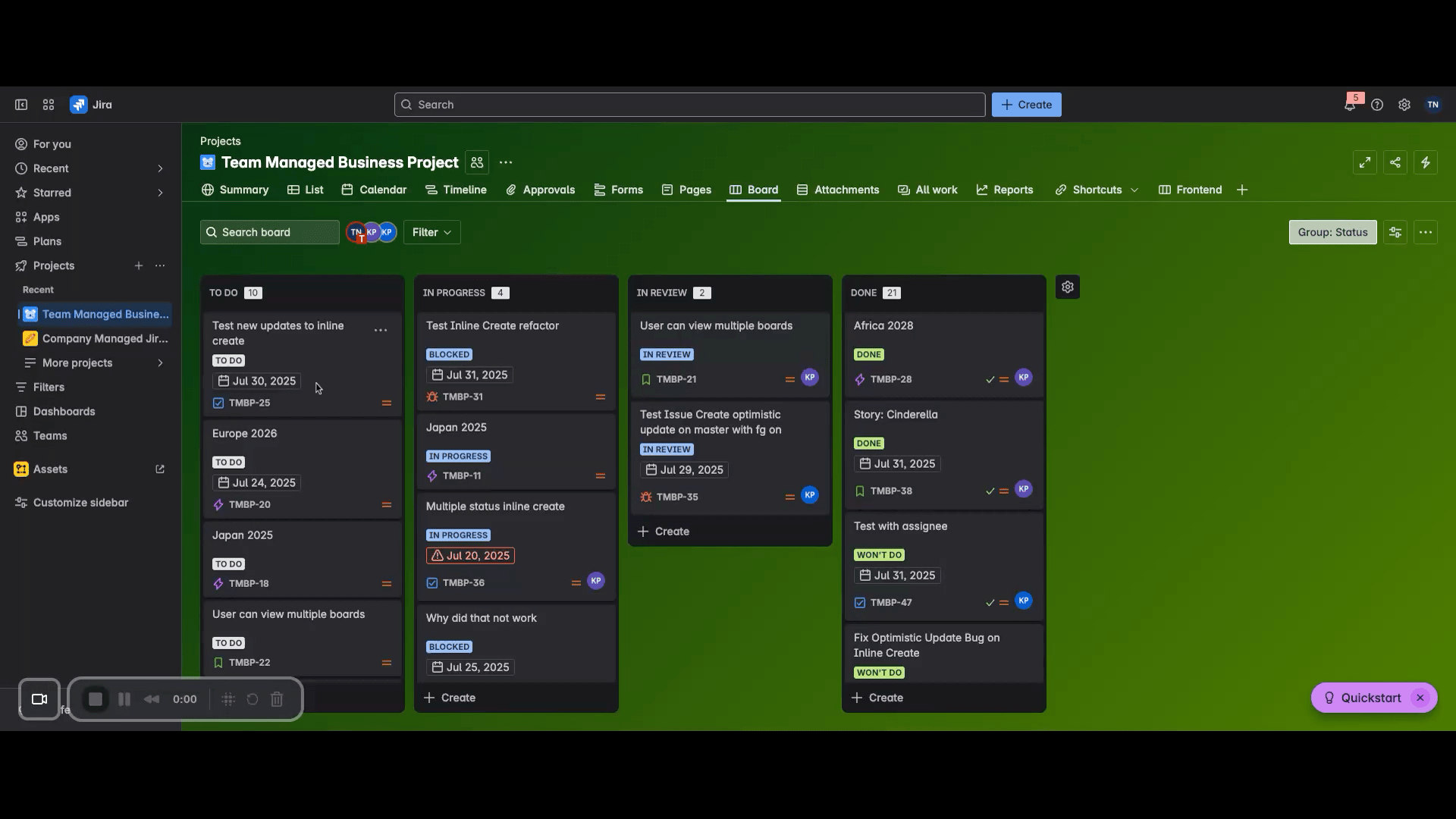The width and height of the screenshot is (1456, 819).
Task: Open the TN profile avatar in the top bar
Action: (1432, 105)
